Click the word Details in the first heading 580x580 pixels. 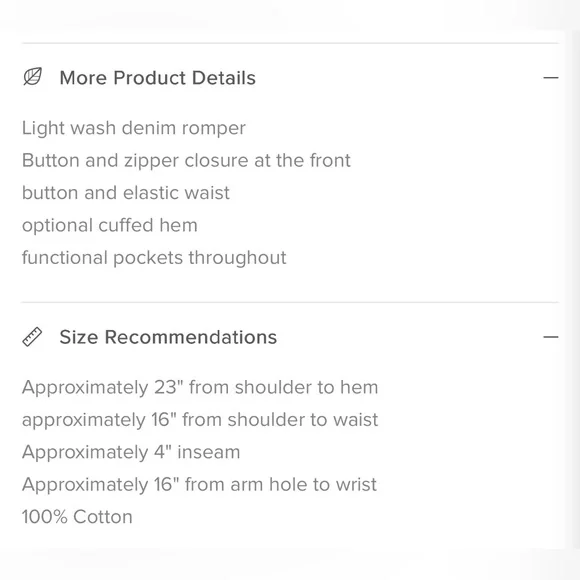tap(224, 78)
